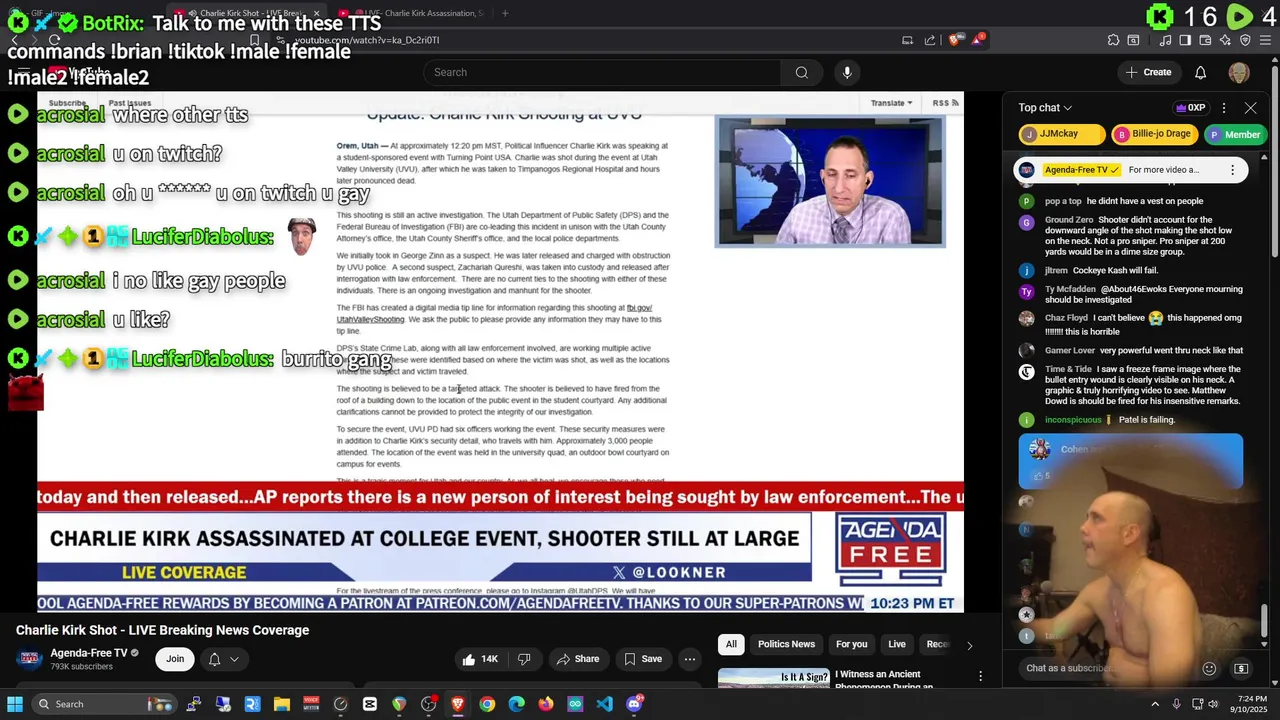Click the install app icon in address bar

907,40
